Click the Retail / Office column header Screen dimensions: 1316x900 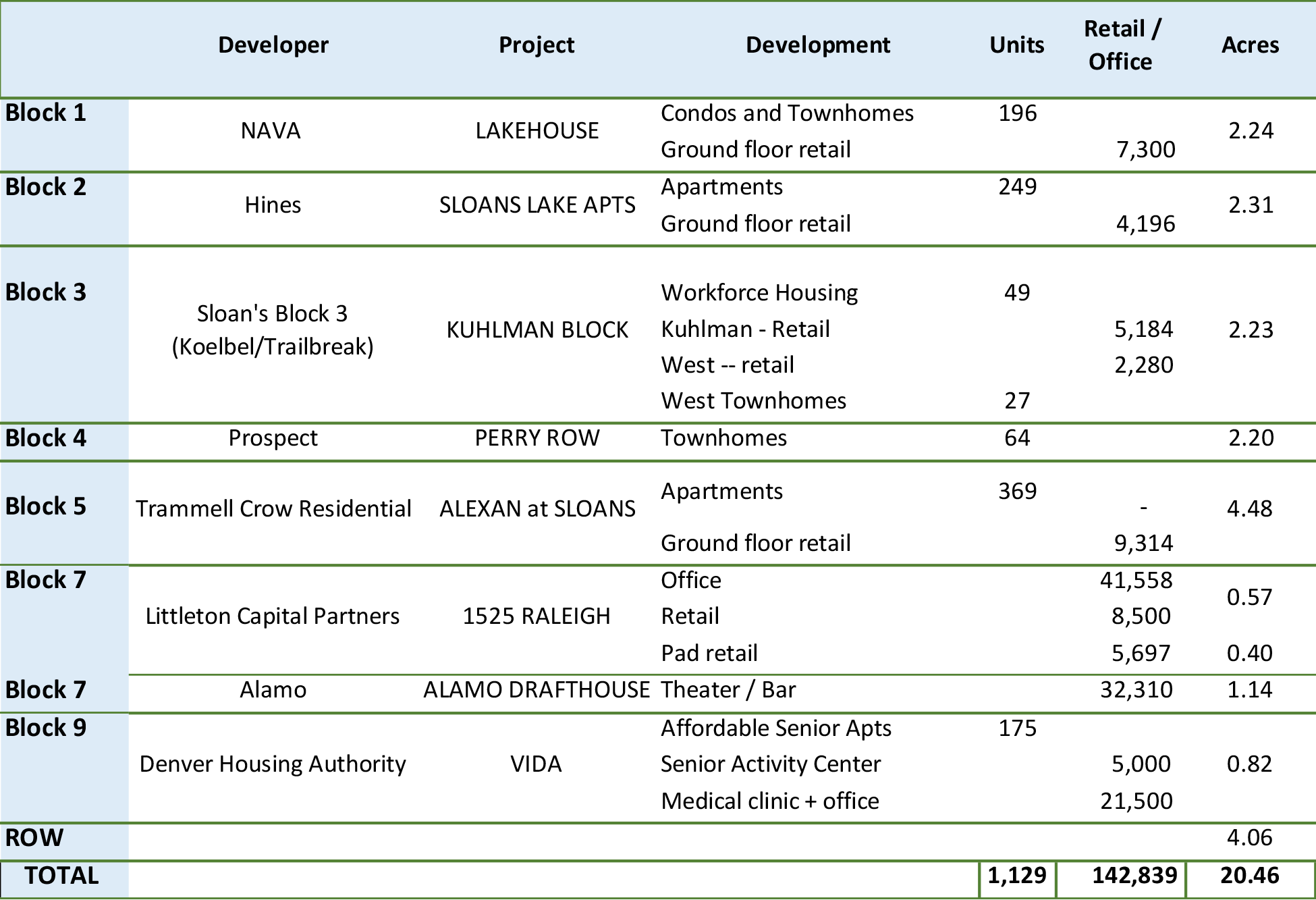pyautogui.click(x=1122, y=45)
